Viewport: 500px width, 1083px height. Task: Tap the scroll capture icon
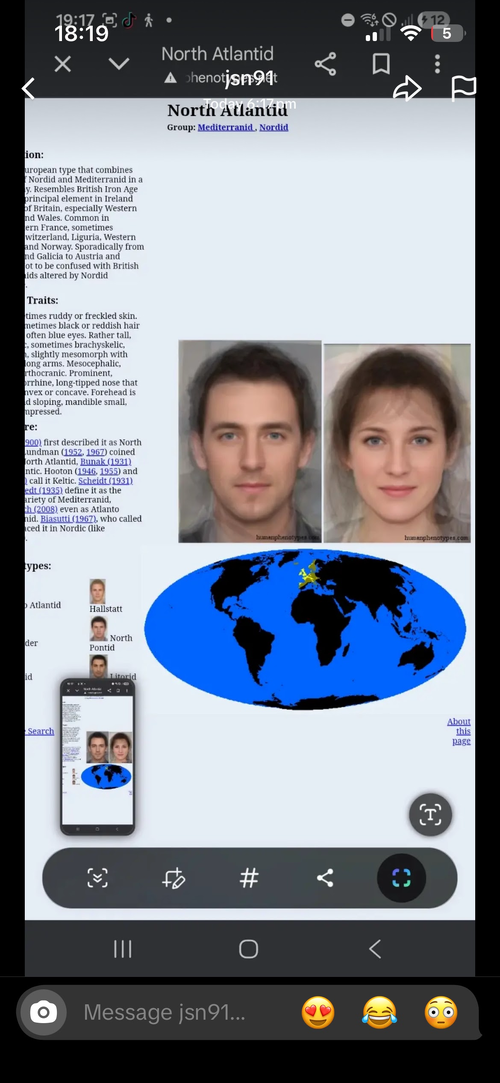pyautogui.click(x=97, y=878)
